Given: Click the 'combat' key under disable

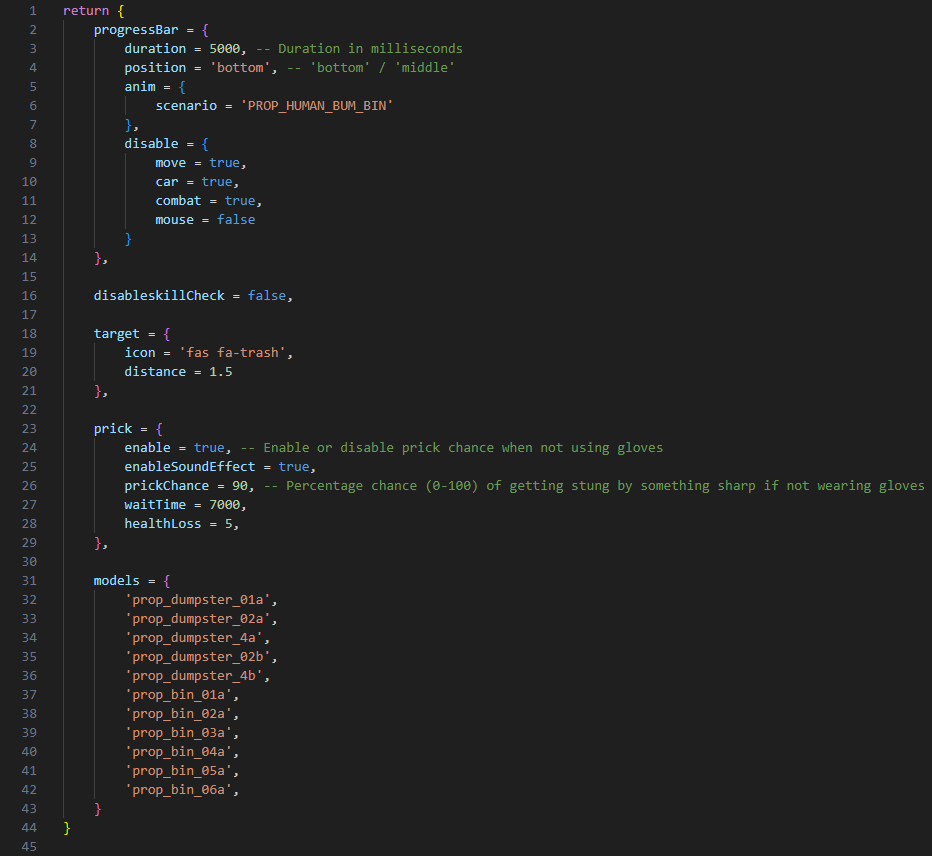Looking at the screenshot, I should (x=178, y=200).
